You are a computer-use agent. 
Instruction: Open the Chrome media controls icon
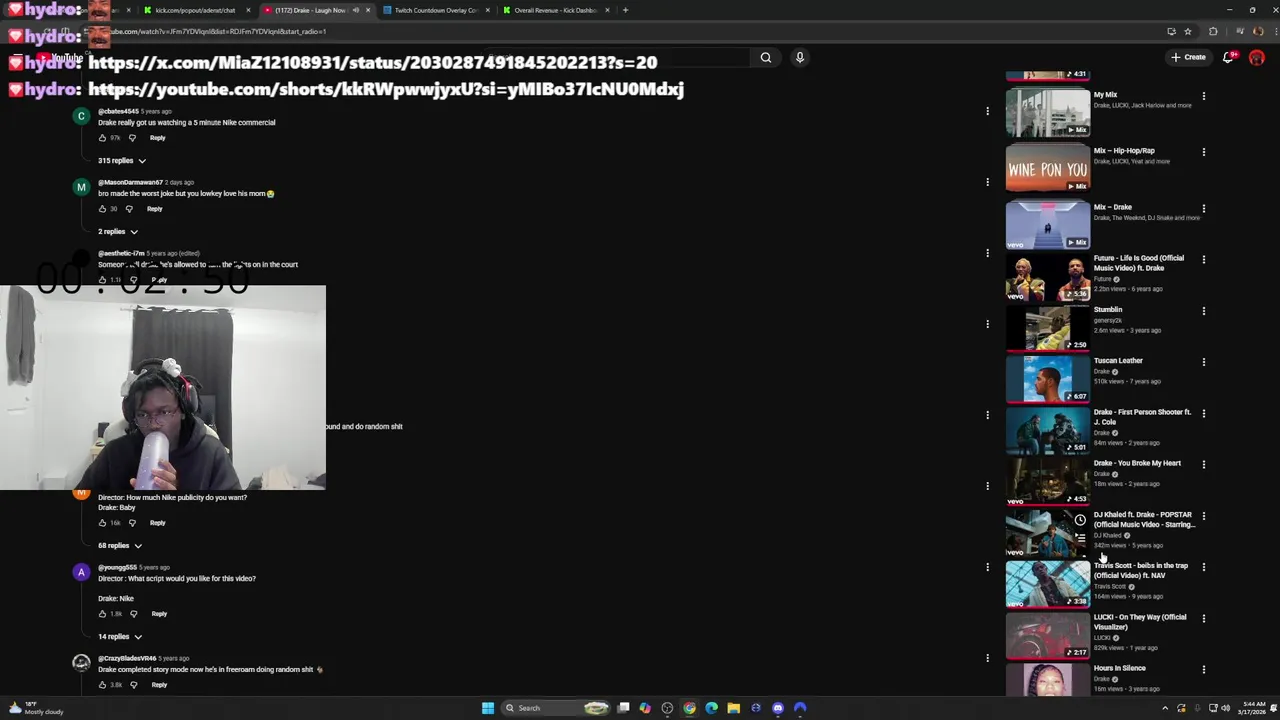1240,31
